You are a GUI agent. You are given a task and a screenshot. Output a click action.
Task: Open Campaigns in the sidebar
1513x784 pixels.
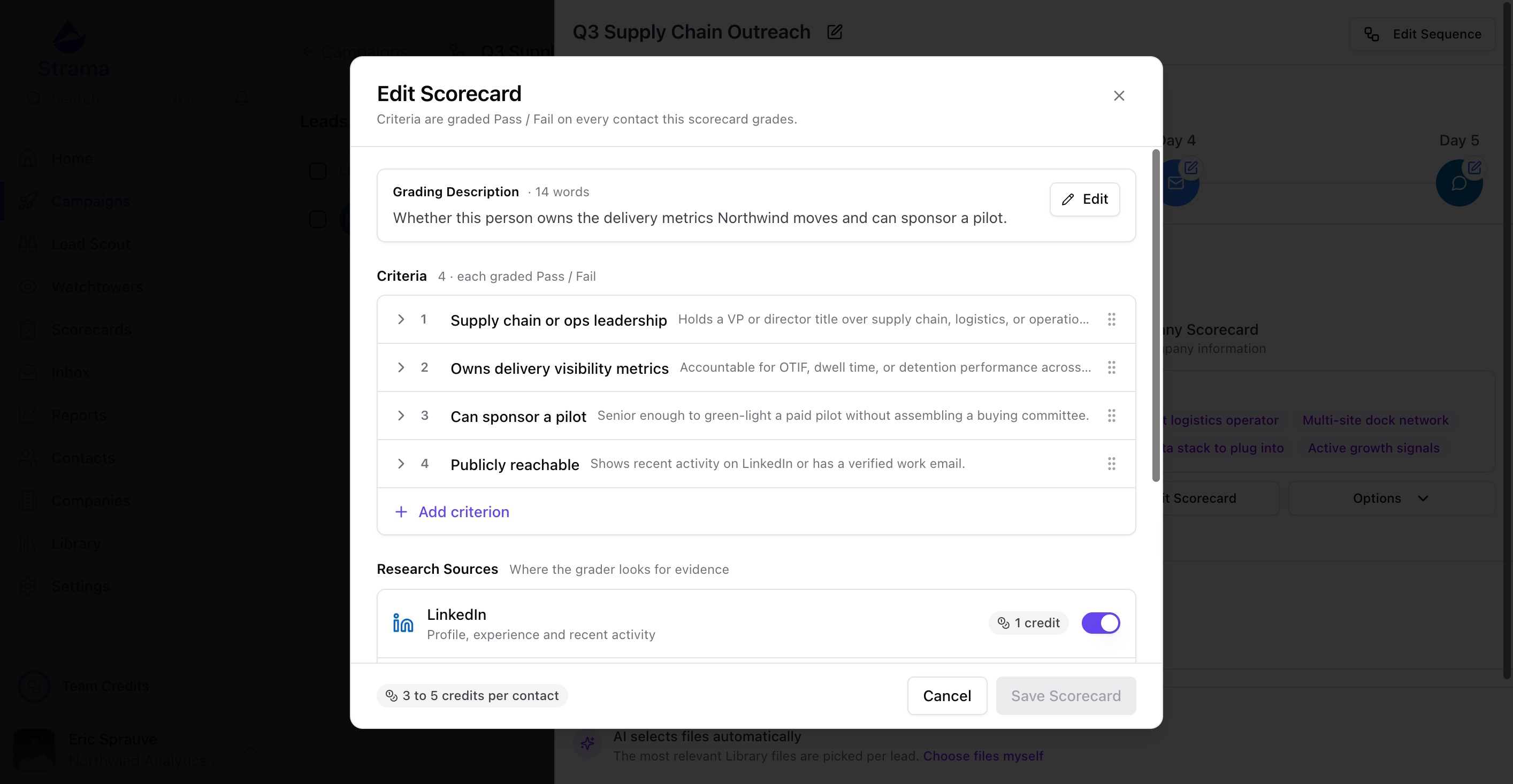click(90, 201)
